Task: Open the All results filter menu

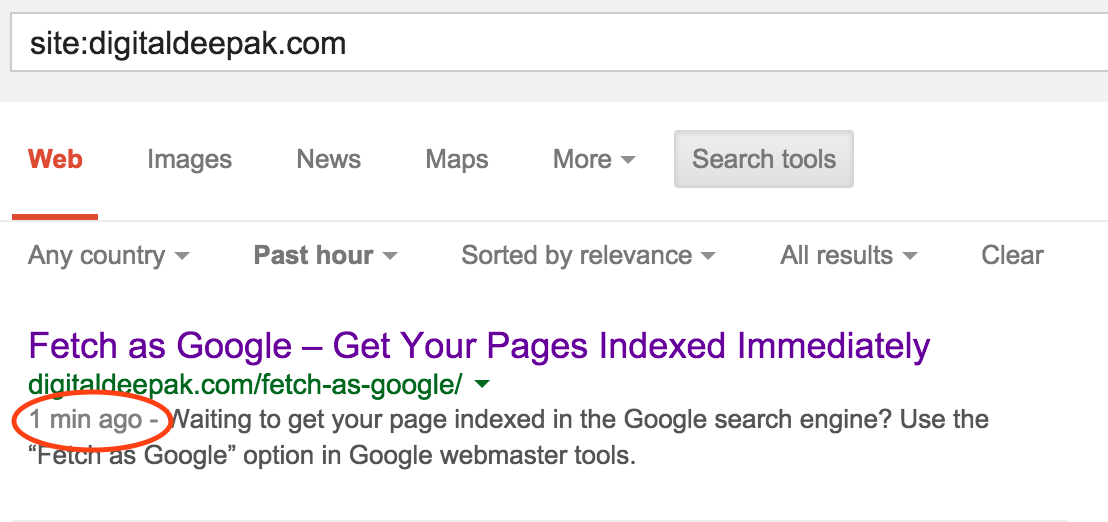Action: coord(849,255)
